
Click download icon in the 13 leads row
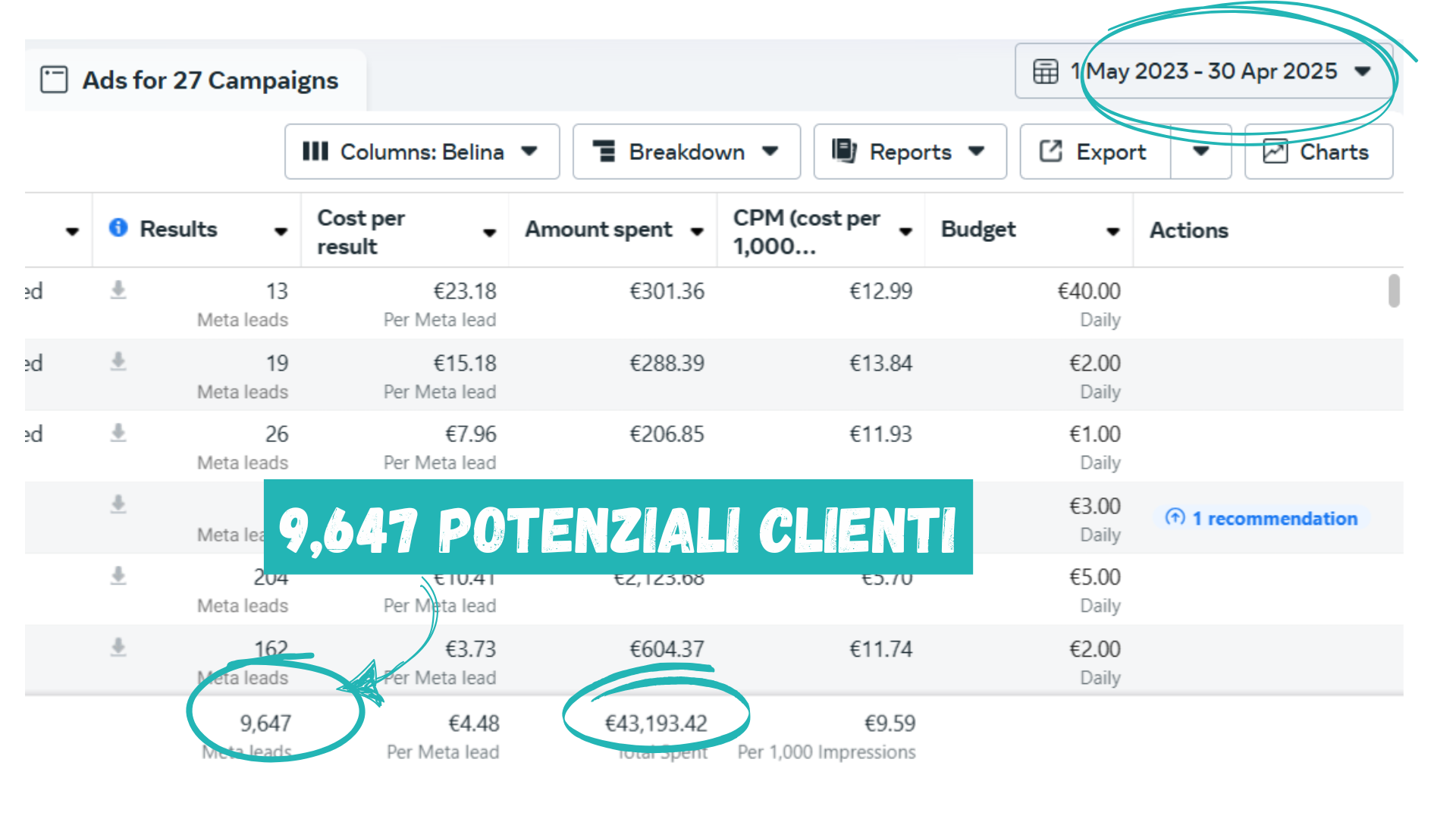[118, 290]
